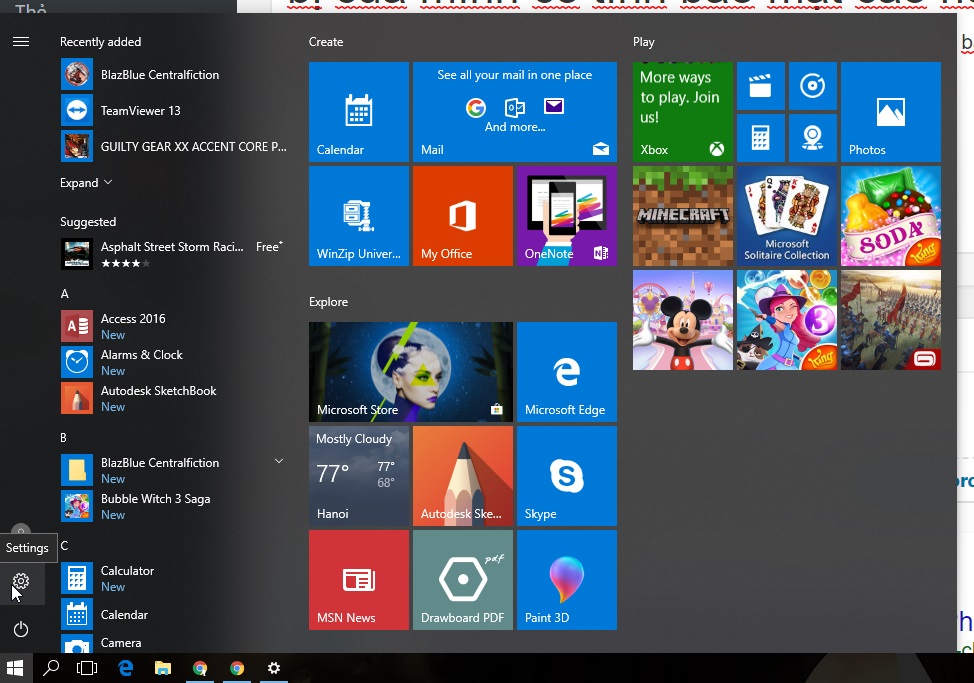Open Microsoft Edge from the taskbar
This screenshot has height=683, width=974.
[125, 668]
